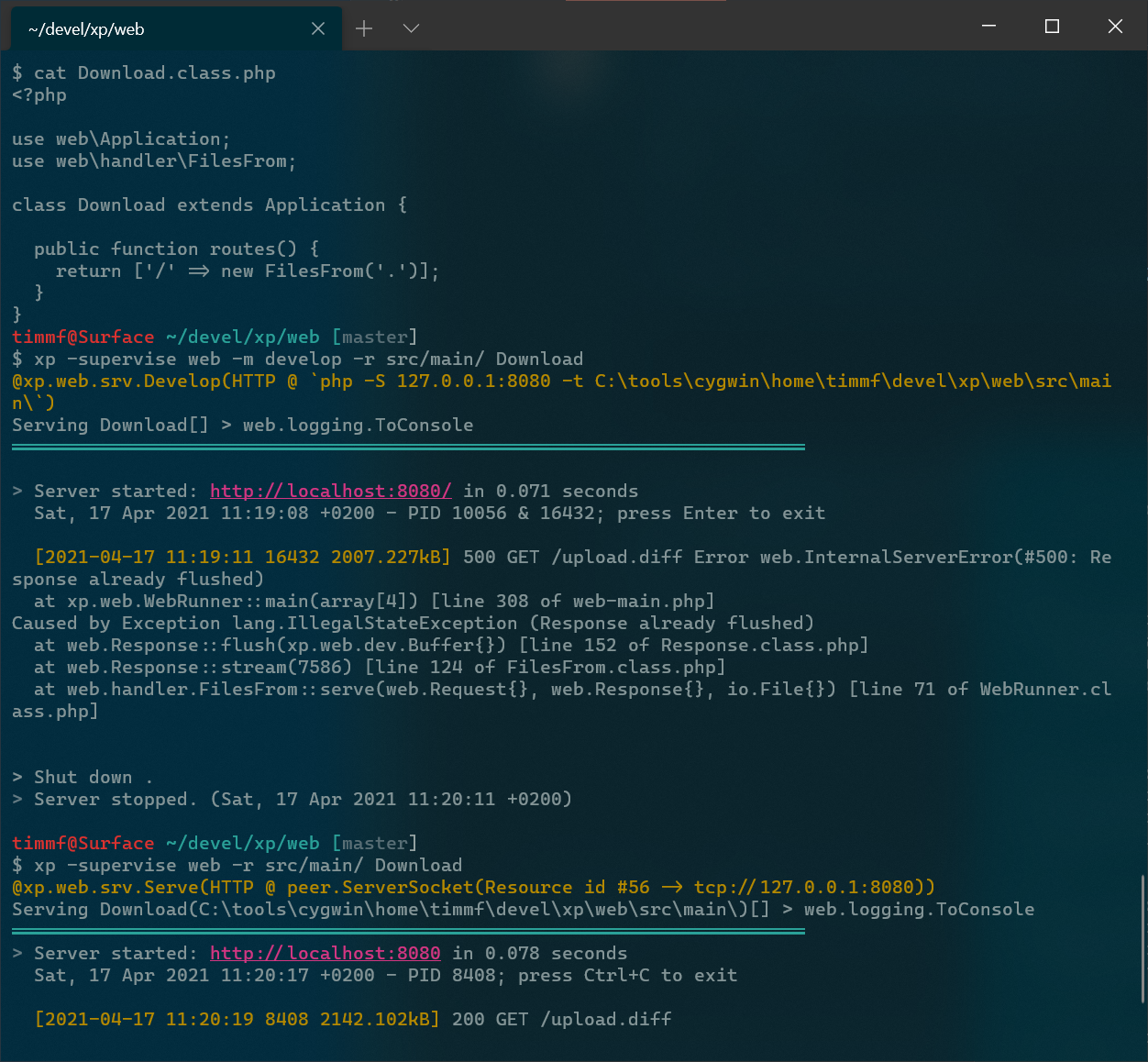Screen dimensions: 1148x1062
Task: Maximize the terminal window
Action: (1052, 26)
